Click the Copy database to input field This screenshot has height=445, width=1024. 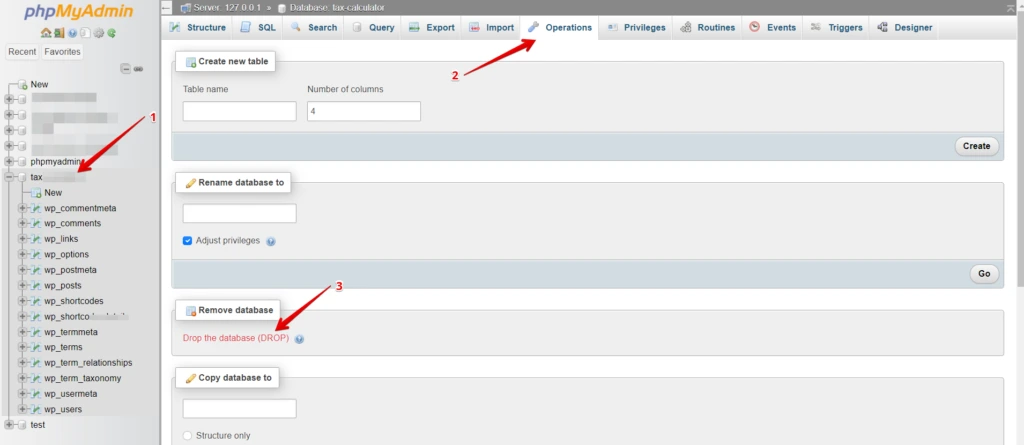click(x=240, y=408)
